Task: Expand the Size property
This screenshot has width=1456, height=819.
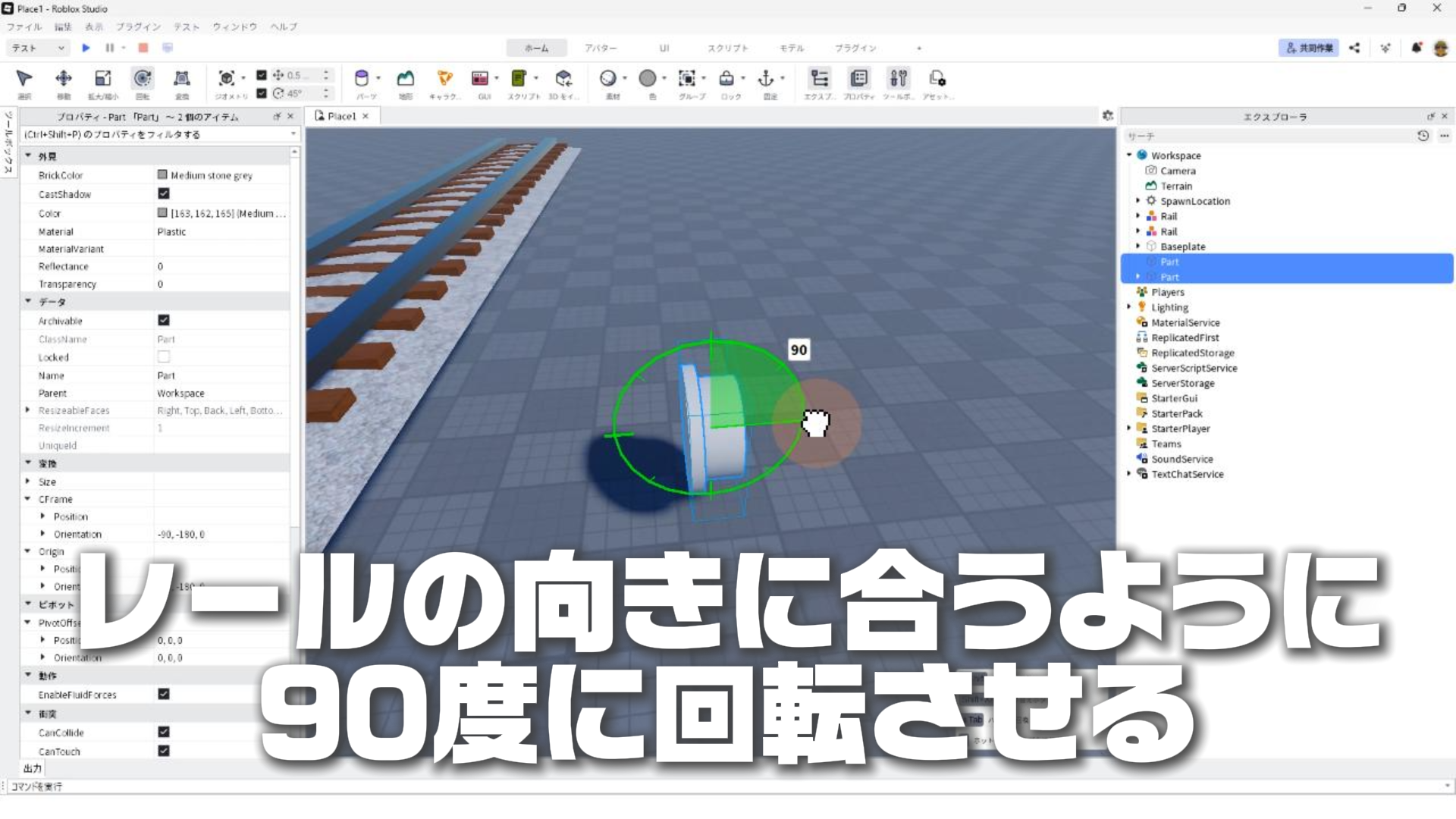Action: click(x=28, y=482)
